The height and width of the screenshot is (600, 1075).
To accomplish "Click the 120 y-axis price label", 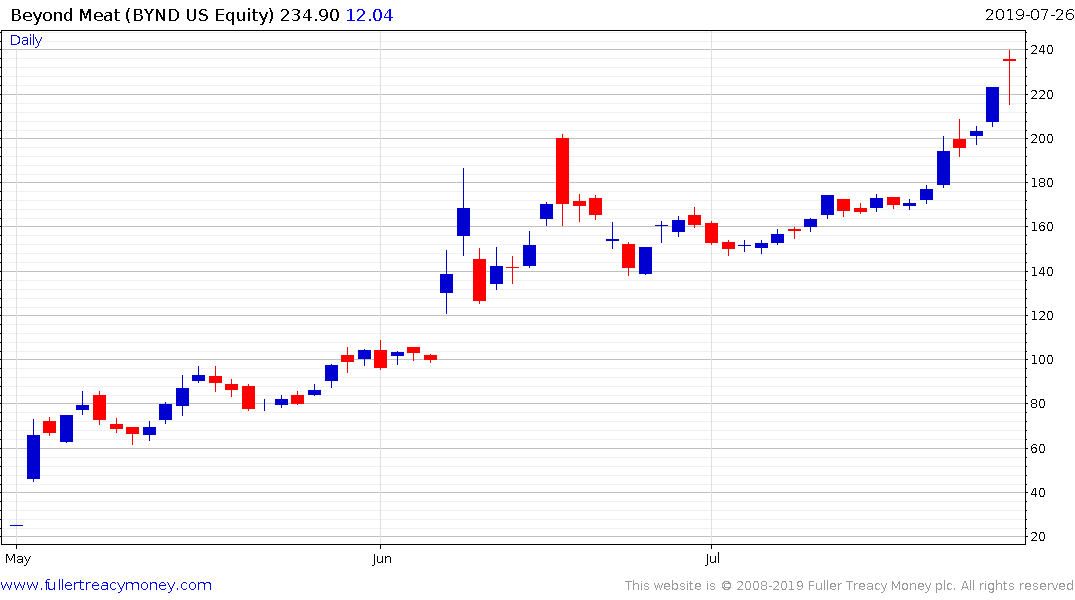I will [x=1042, y=315].
